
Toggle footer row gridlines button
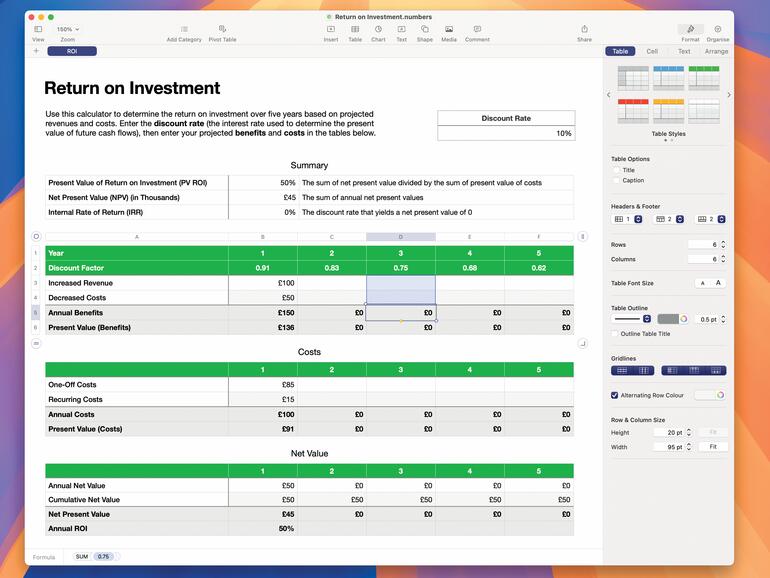(715, 370)
